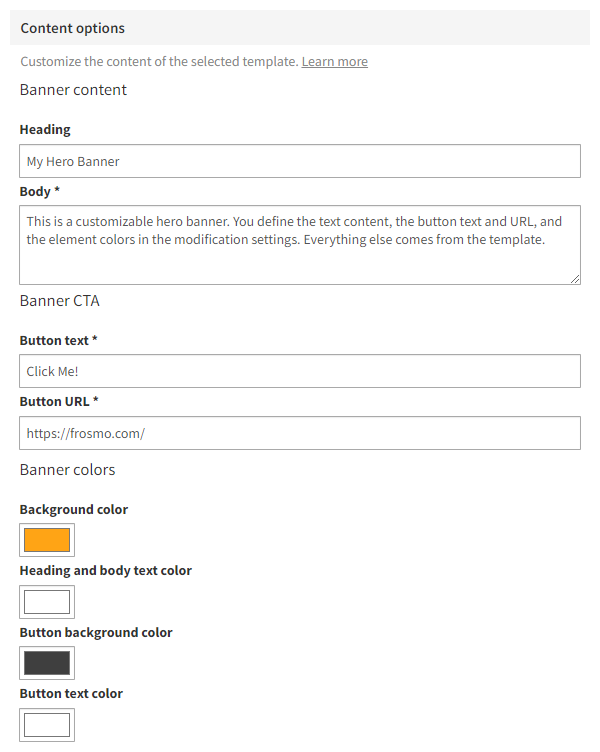Click the Button background color label
Viewport: 600px width, 752px height.
(x=96, y=632)
